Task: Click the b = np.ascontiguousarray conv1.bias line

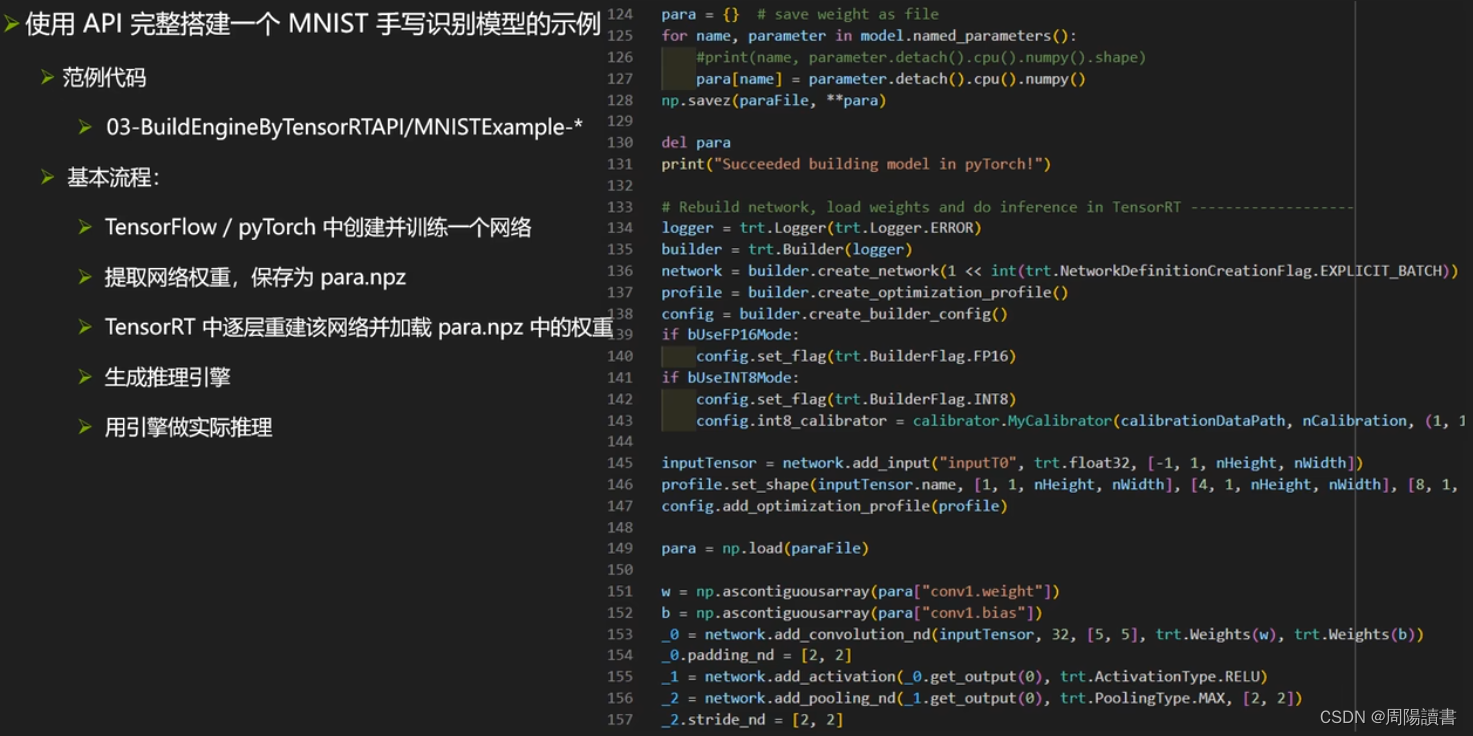Action: pyautogui.click(x=852, y=612)
